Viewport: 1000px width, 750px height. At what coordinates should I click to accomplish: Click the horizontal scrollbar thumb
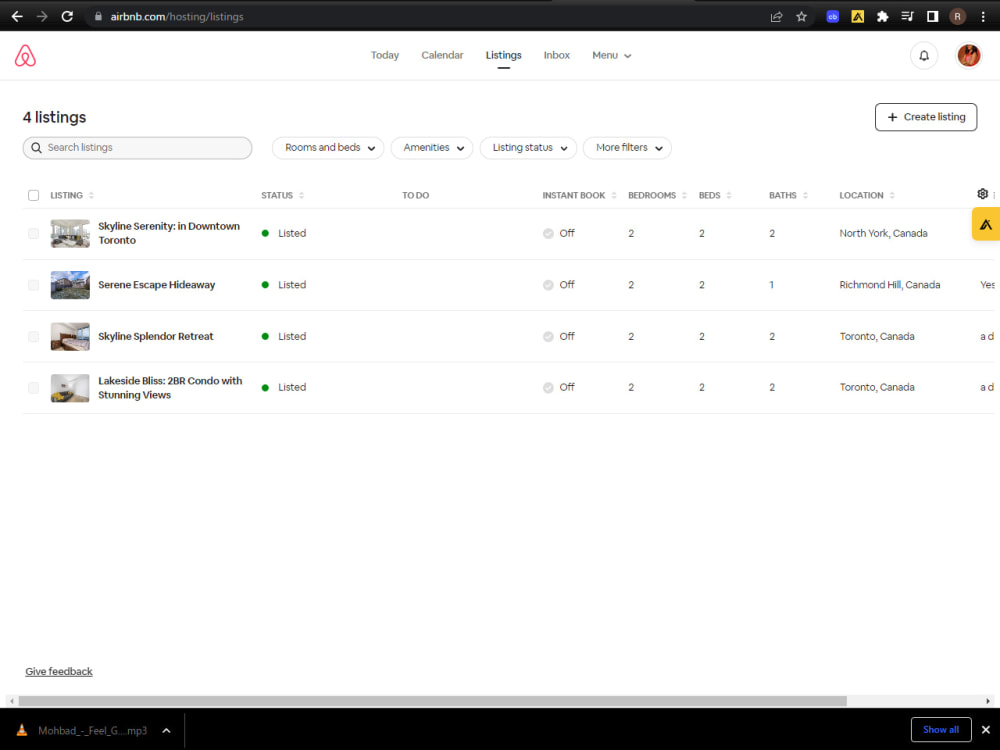pos(432,701)
